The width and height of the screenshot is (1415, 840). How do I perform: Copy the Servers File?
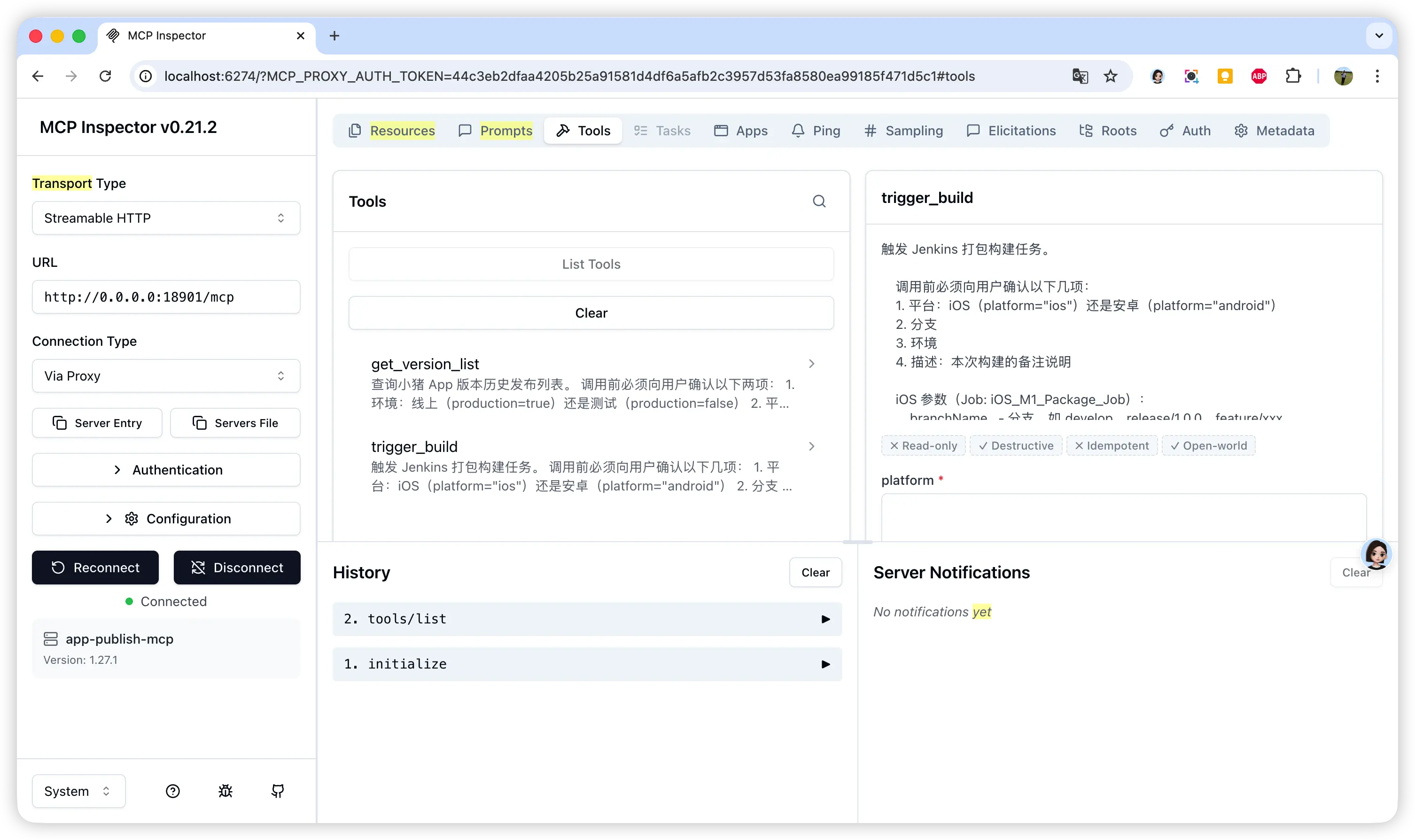pyautogui.click(x=235, y=423)
